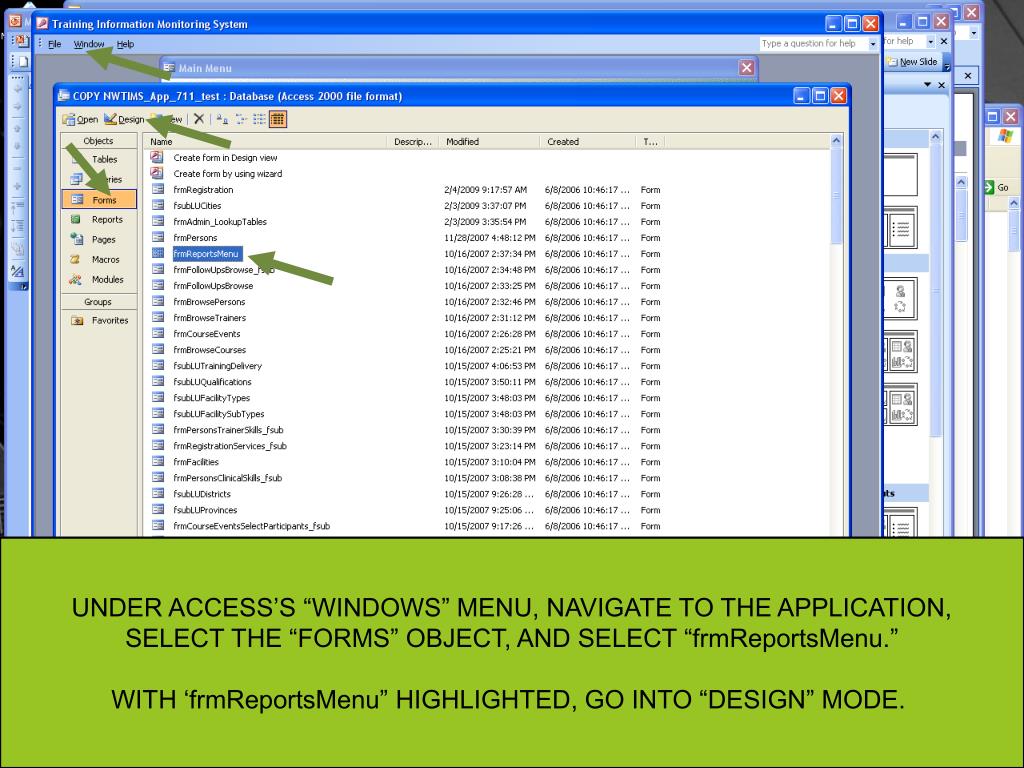Select fsubLUTrainingDelivery form
This screenshot has height=768, width=1024.
pyautogui.click(x=217, y=366)
